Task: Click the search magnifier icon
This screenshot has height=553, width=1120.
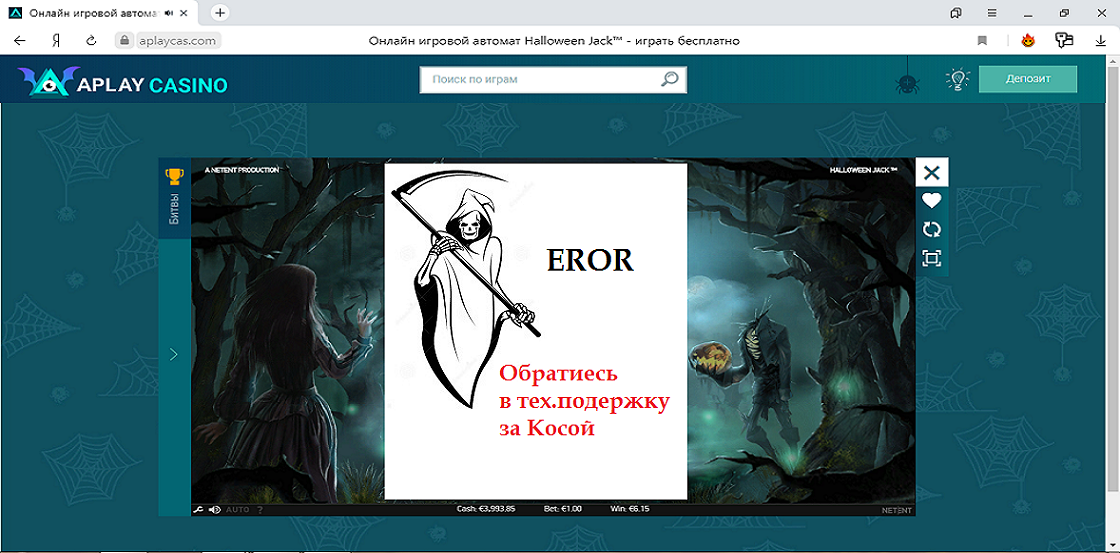Action: (669, 79)
